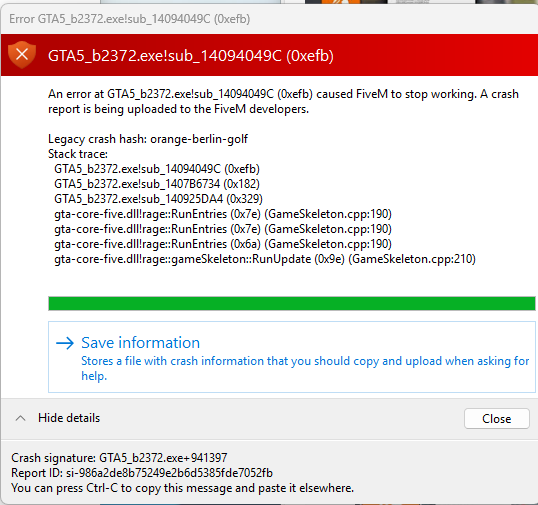Click the 'caused FiveM to stop working' message
Image resolution: width=538 pixels, height=505 pixels.
pyautogui.click(x=283, y=102)
